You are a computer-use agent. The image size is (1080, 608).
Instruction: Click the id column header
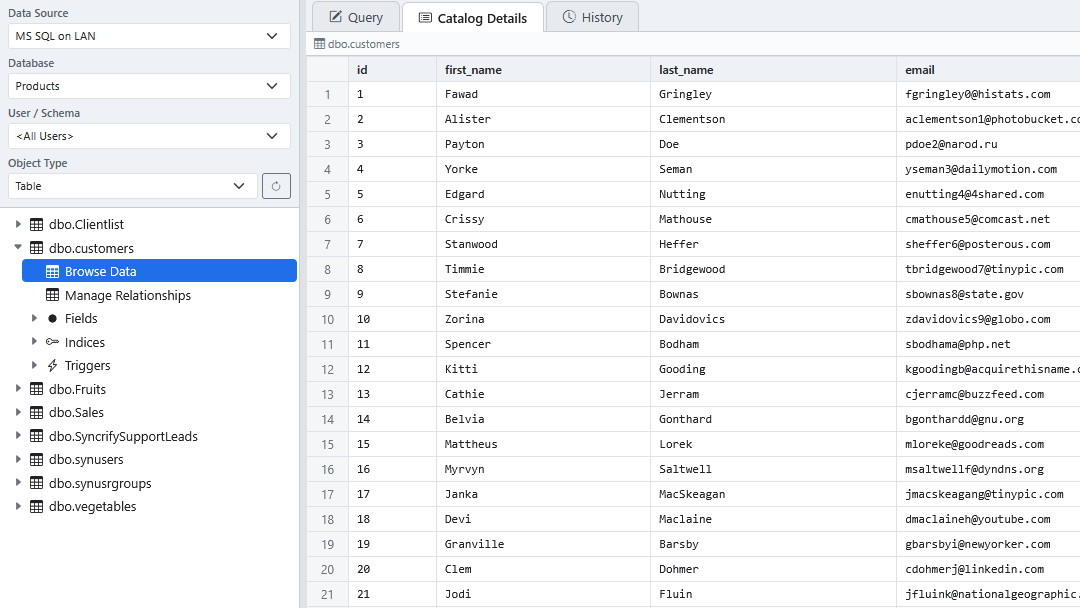392,70
